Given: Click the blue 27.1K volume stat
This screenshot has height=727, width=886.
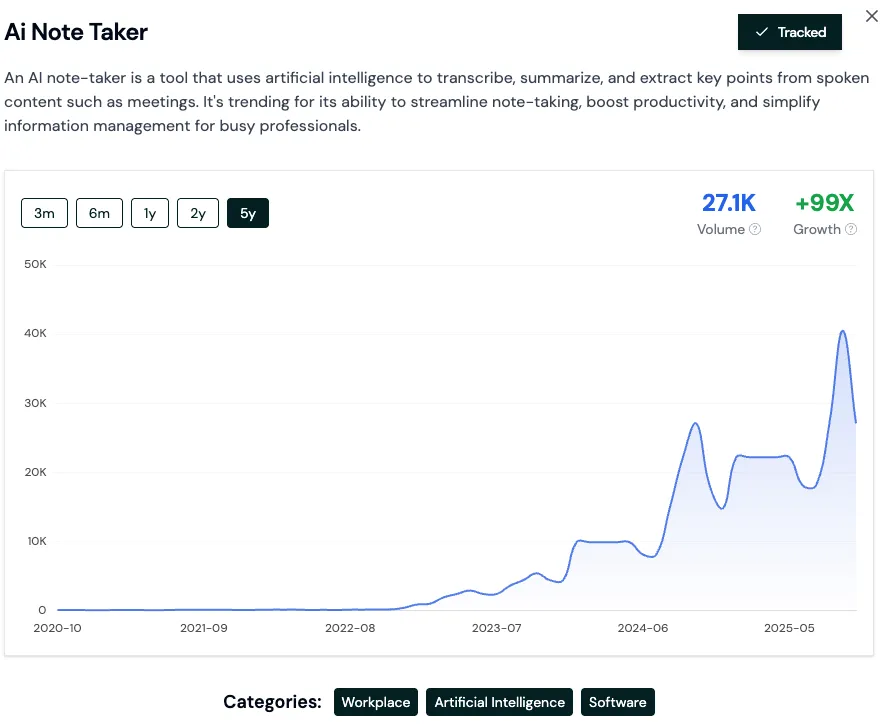Looking at the screenshot, I should point(728,202).
